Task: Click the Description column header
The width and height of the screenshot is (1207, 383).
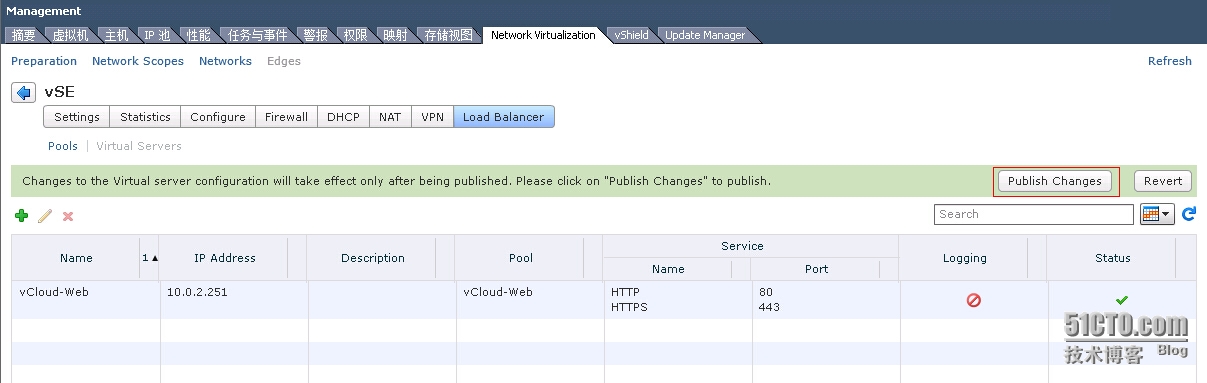Action: click(373, 258)
